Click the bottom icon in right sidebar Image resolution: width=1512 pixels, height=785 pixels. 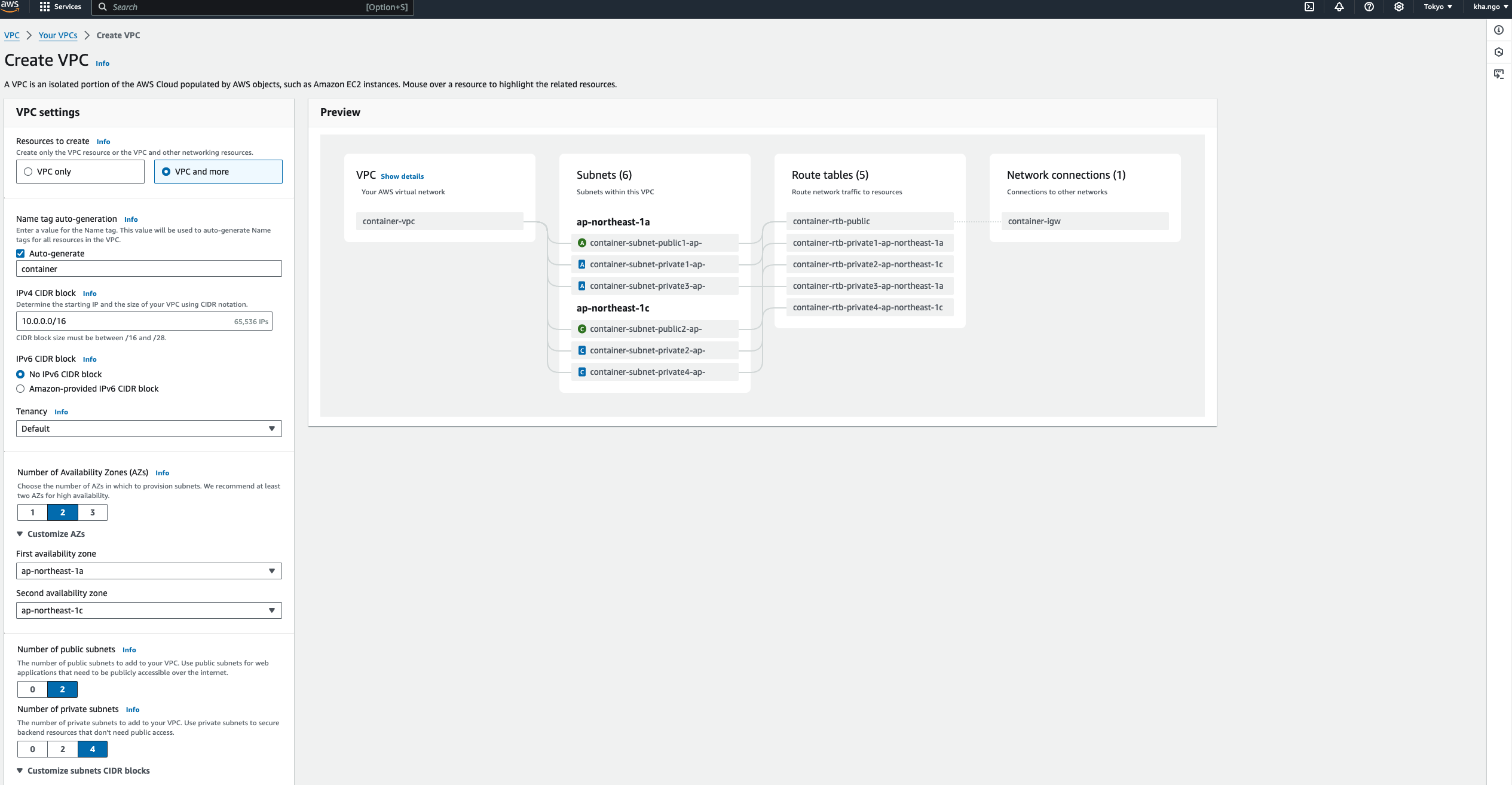tap(1499, 74)
